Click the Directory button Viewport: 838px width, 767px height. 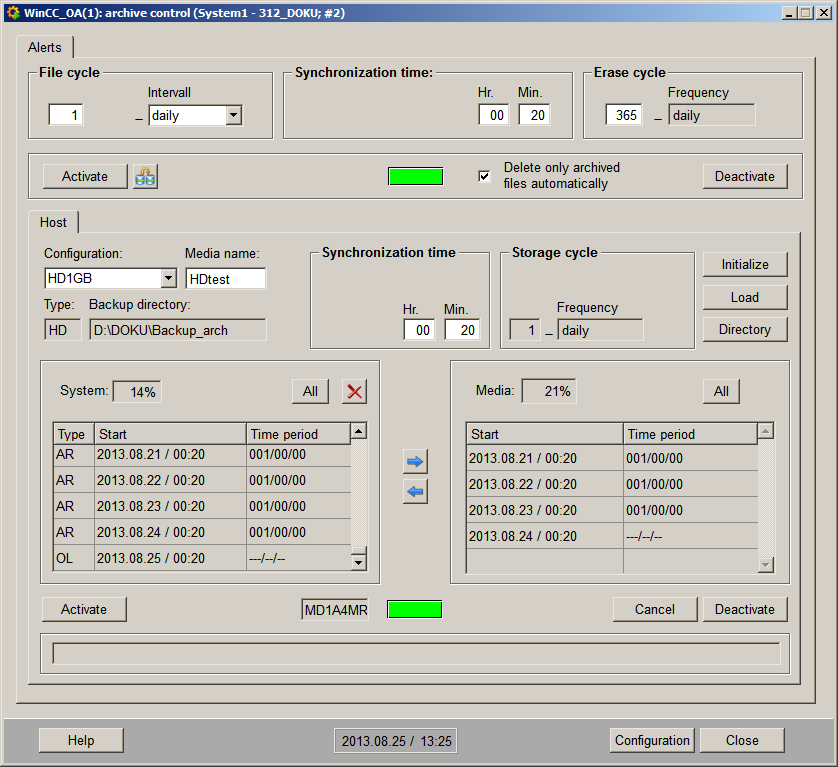tap(744, 329)
